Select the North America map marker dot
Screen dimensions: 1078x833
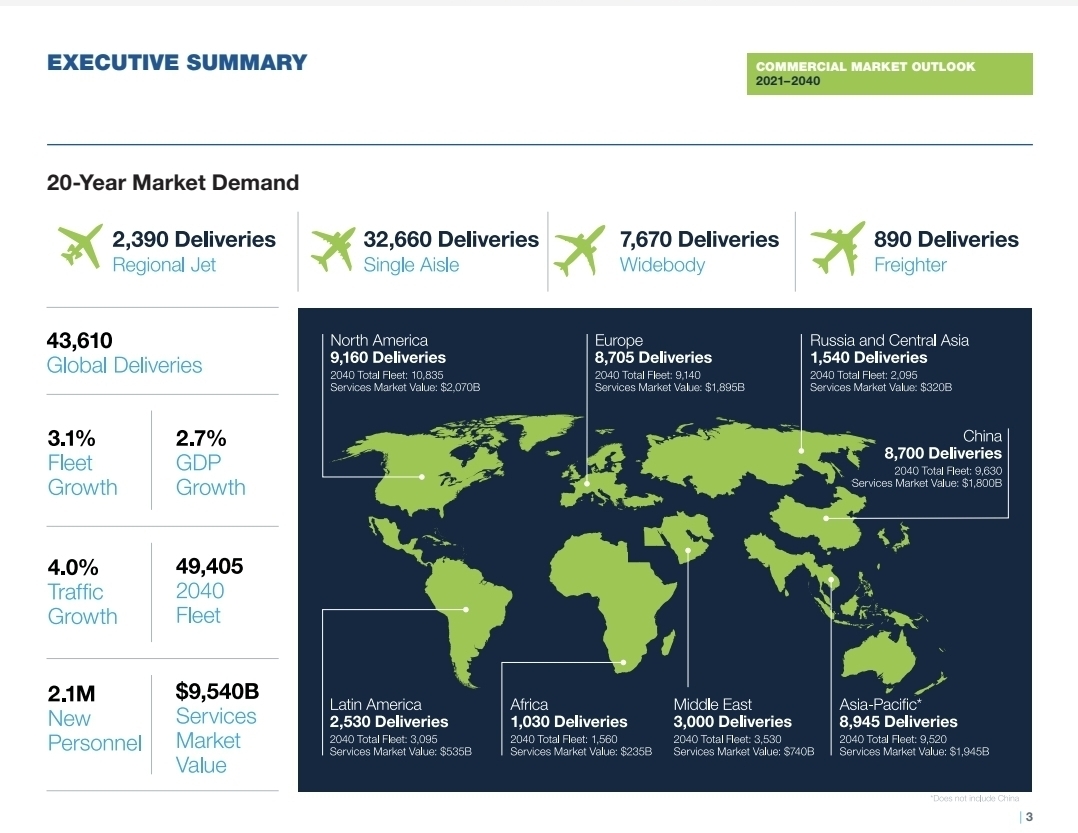423,477
